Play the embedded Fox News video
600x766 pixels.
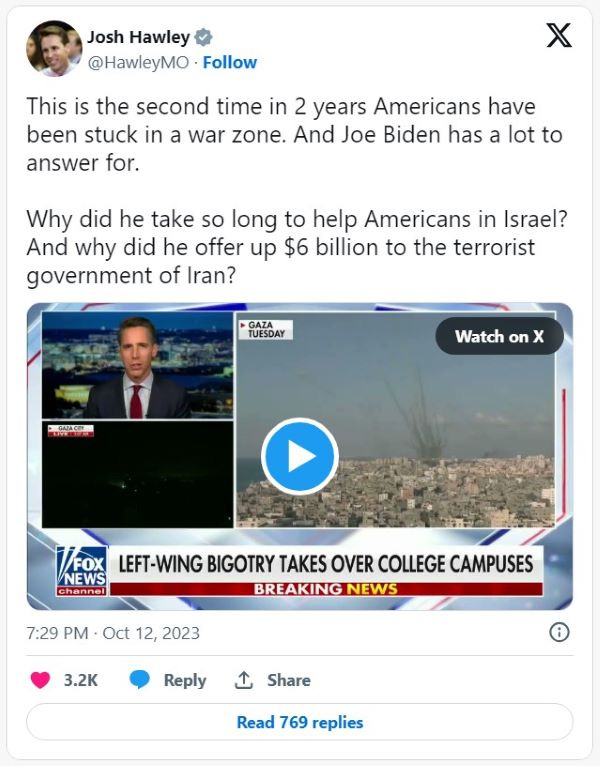click(x=300, y=456)
